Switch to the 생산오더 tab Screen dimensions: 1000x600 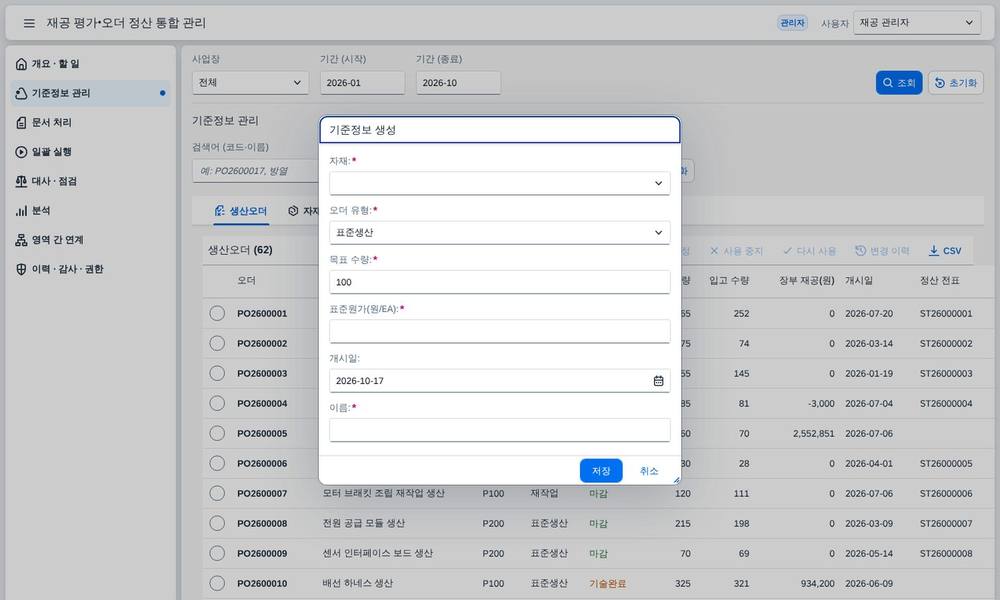pyautogui.click(x=241, y=211)
